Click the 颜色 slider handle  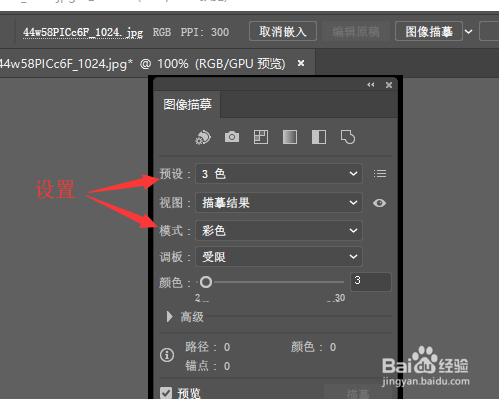tap(206, 282)
